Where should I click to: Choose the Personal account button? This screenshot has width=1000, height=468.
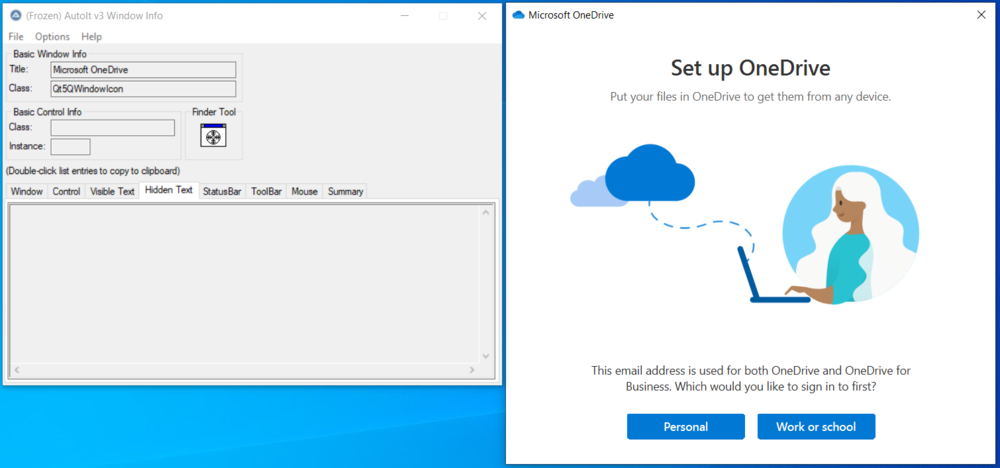[686, 427]
